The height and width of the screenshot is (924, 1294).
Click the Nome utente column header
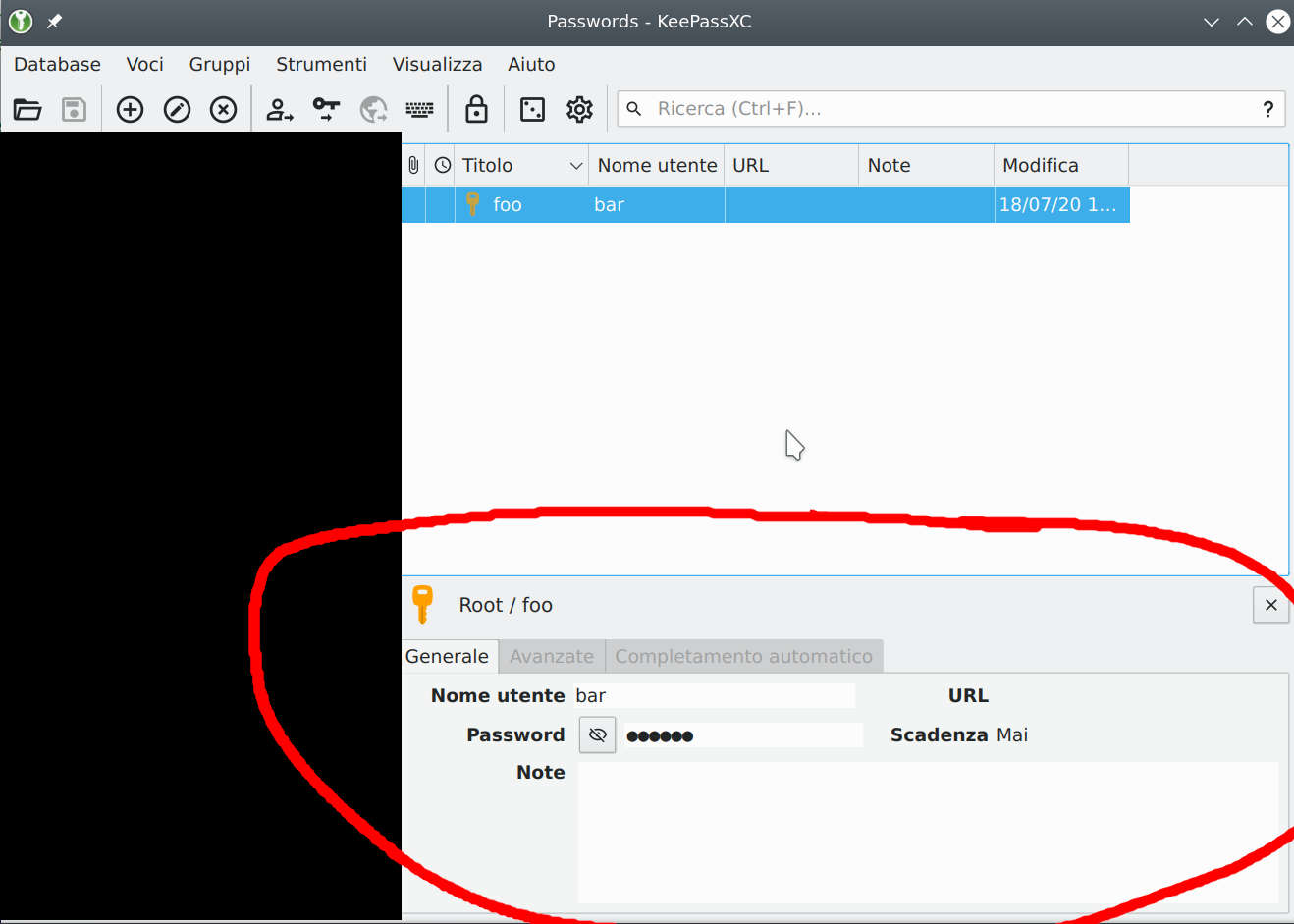pos(657,165)
